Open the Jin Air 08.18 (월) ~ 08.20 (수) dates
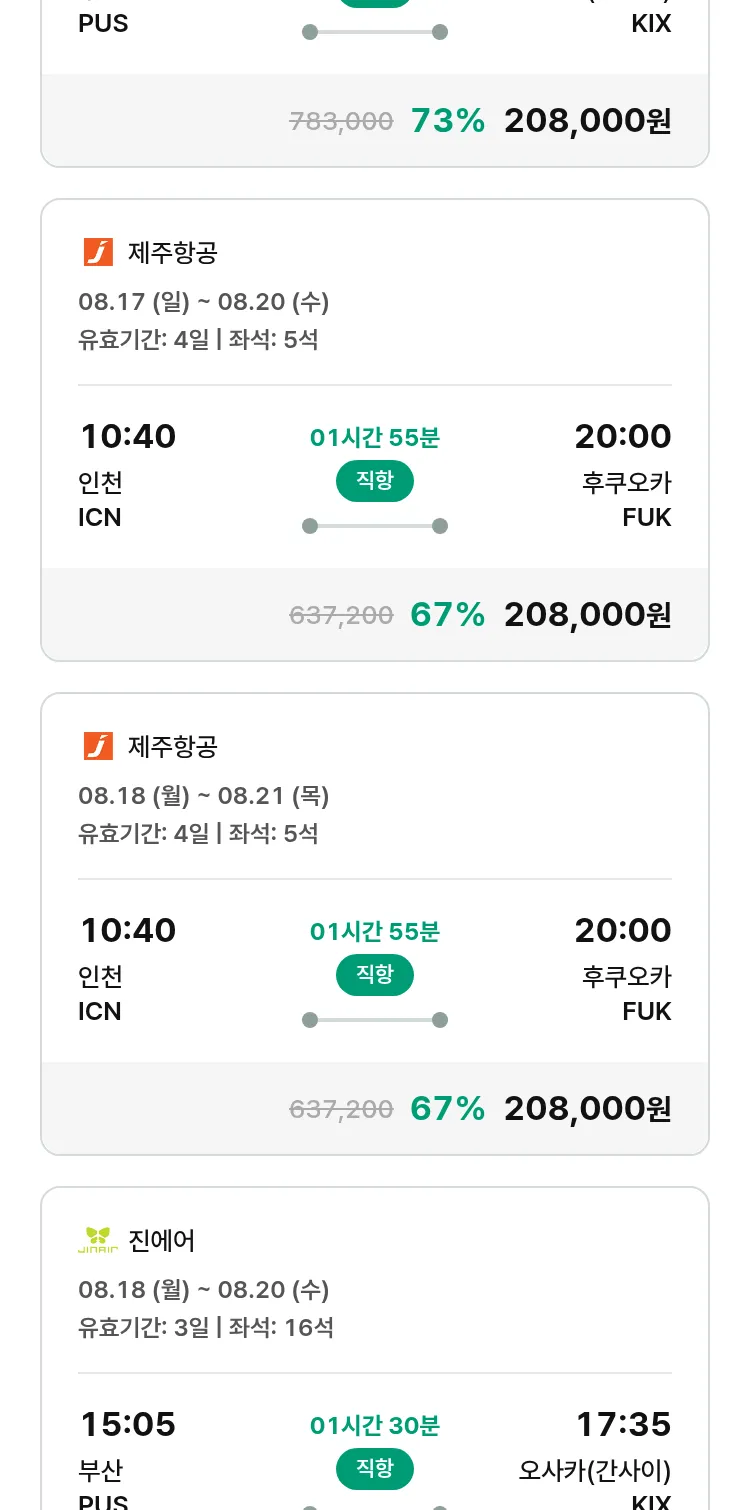Viewport: 750px width, 1510px height. point(204,1290)
